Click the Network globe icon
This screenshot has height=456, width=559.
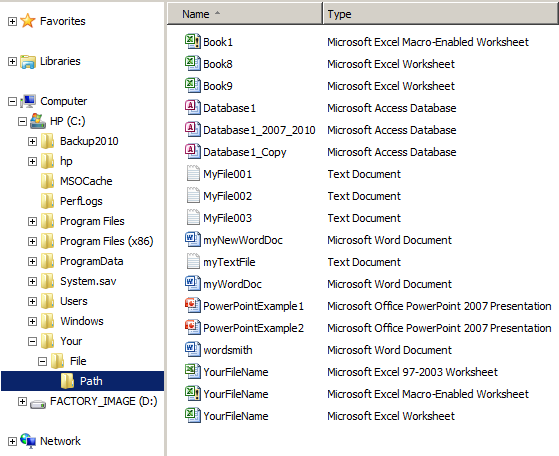point(28,441)
